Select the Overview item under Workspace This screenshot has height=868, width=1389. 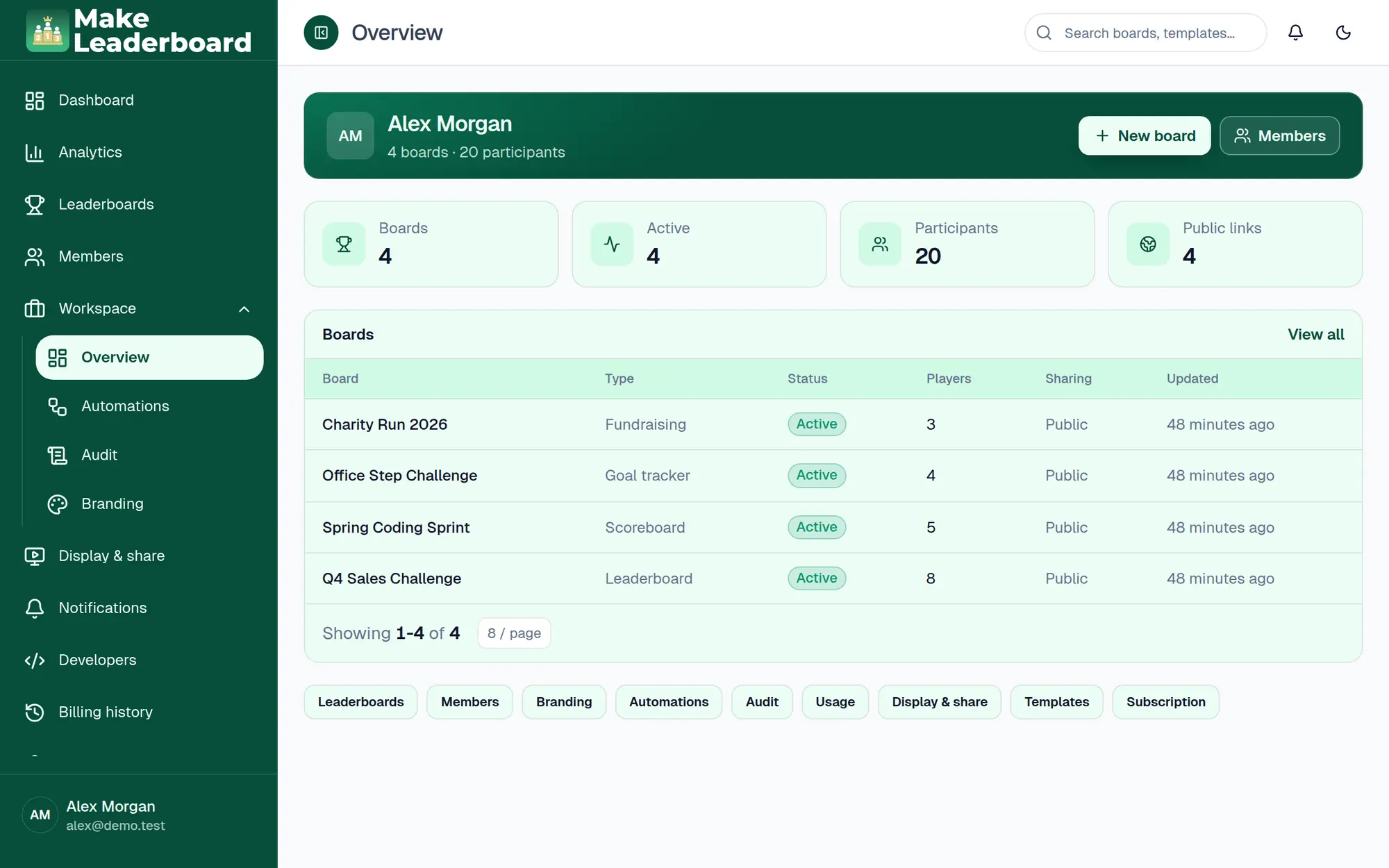149,358
